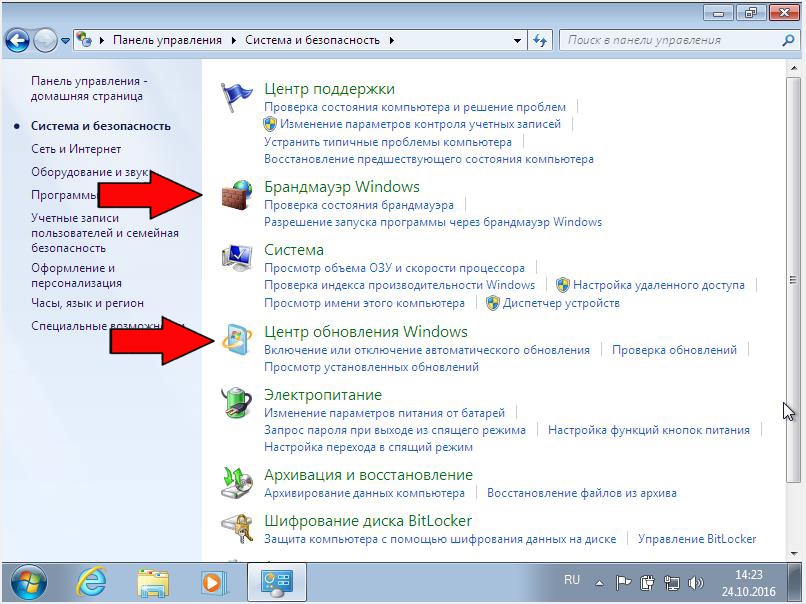Select the Control Panel taskbar button
Screen dimensions: 806x604
(x=277, y=582)
